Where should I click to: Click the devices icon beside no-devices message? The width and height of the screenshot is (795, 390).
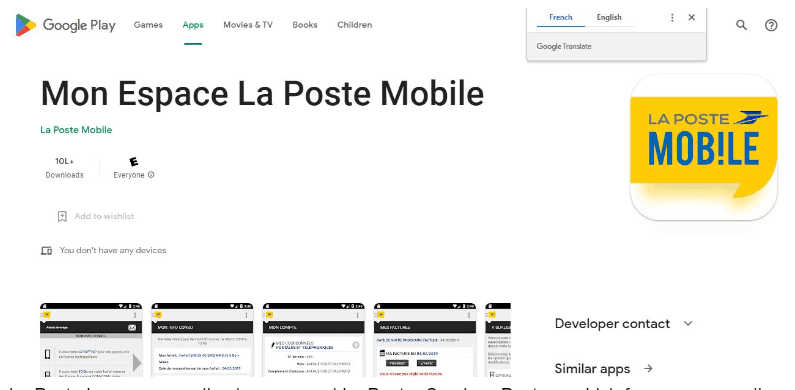(47, 251)
